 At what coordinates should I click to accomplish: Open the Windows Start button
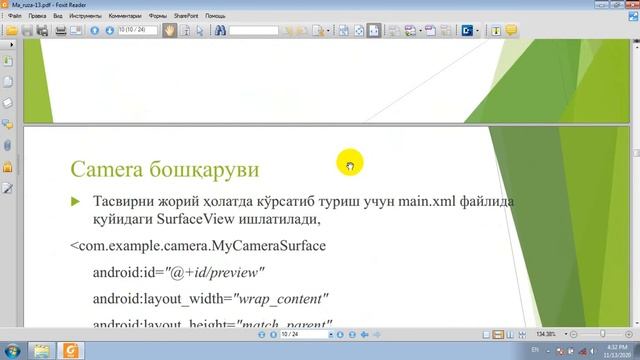tap(12, 351)
